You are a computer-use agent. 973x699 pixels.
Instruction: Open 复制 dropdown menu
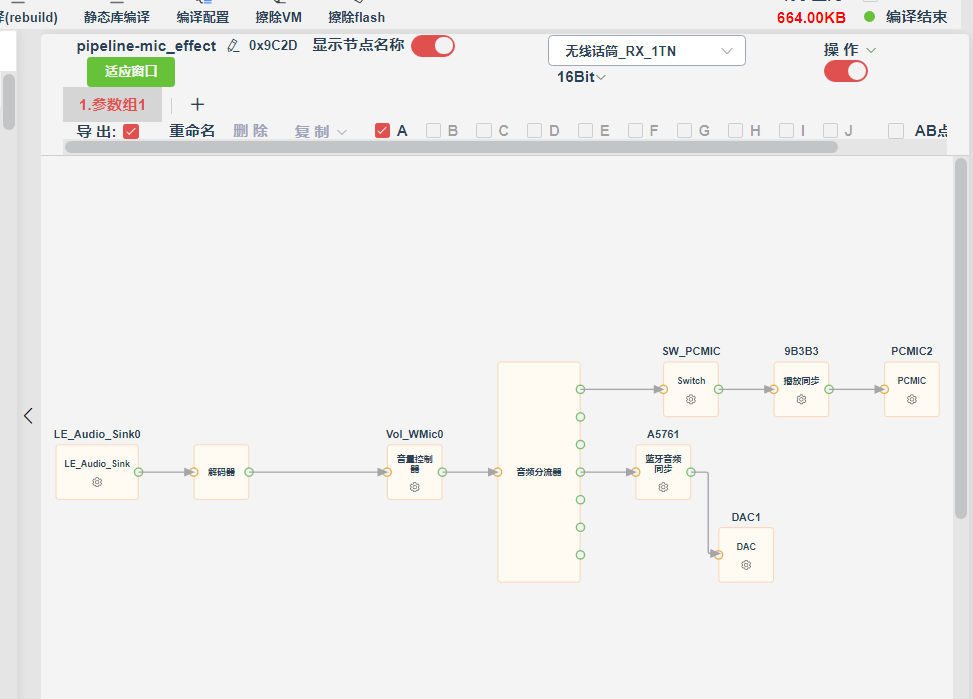(320, 132)
